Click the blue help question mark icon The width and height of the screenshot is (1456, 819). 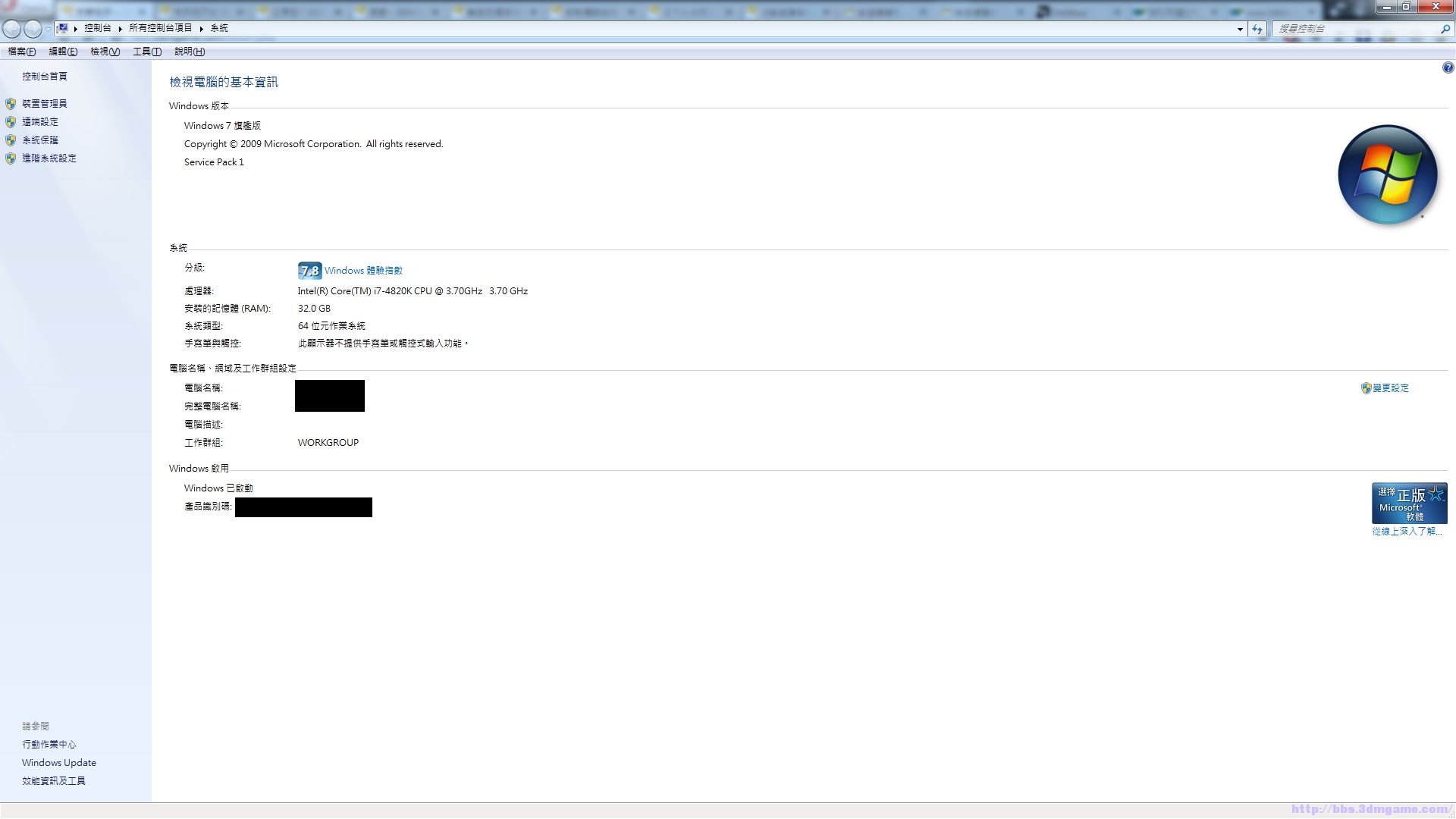pyautogui.click(x=1448, y=67)
